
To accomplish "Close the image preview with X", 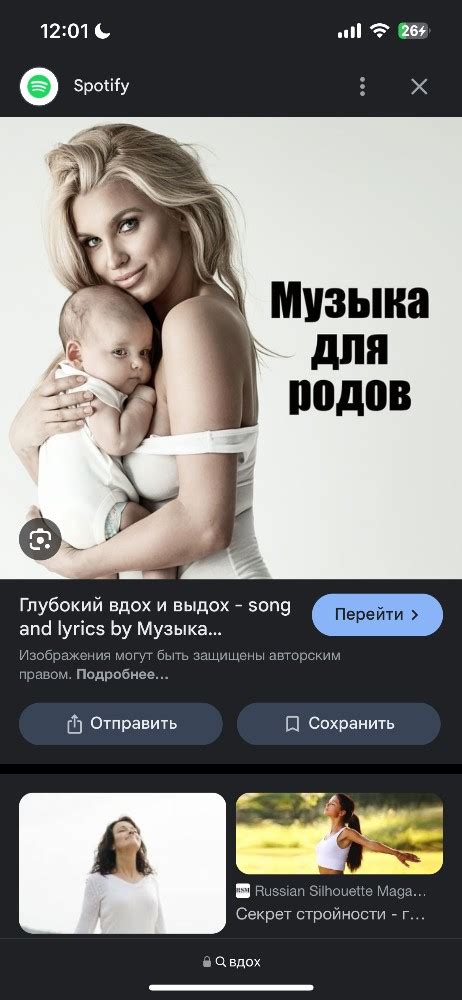I will click(419, 87).
